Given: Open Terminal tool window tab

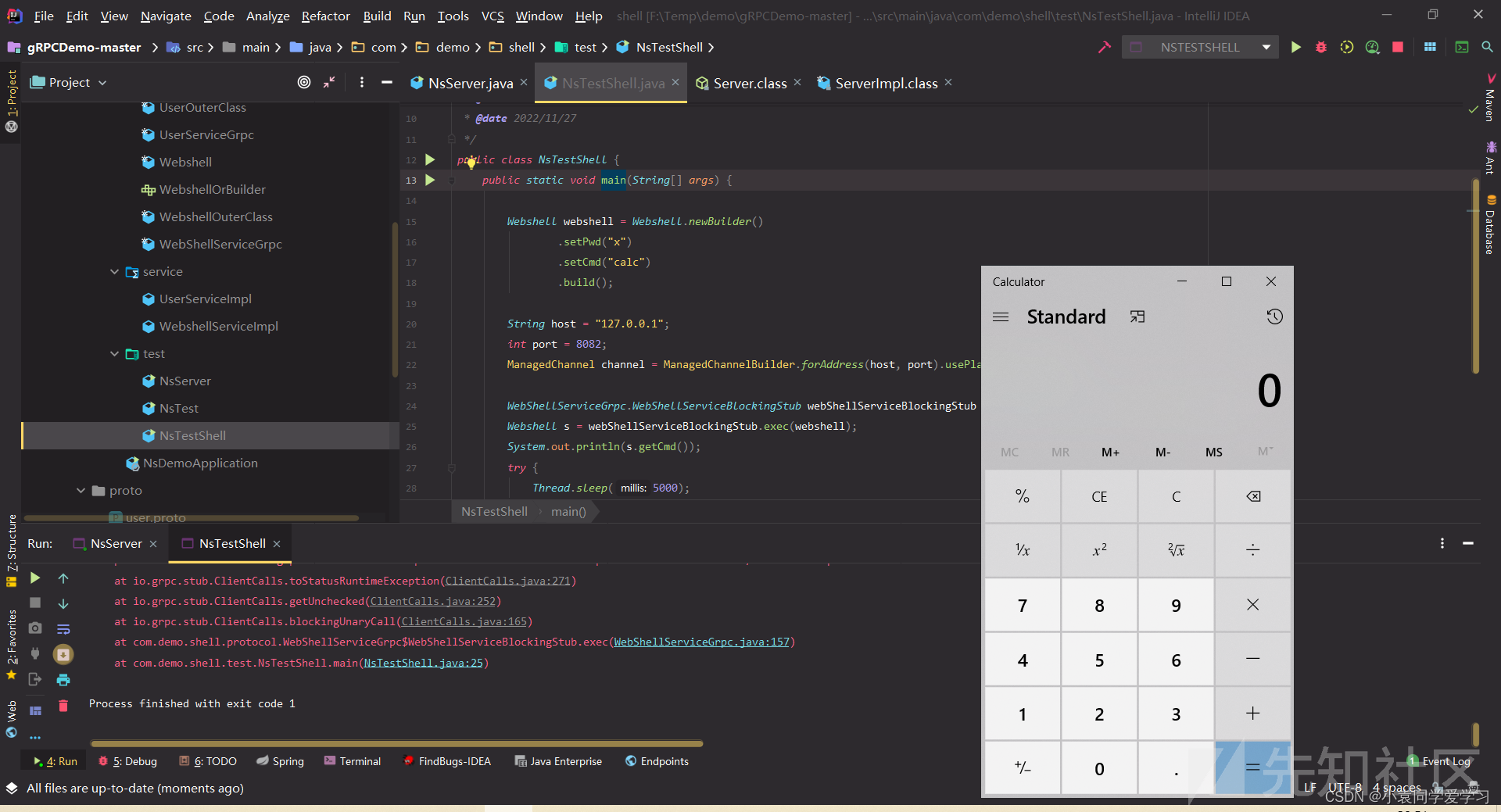Looking at the screenshot, I should (x=353, y=761).
